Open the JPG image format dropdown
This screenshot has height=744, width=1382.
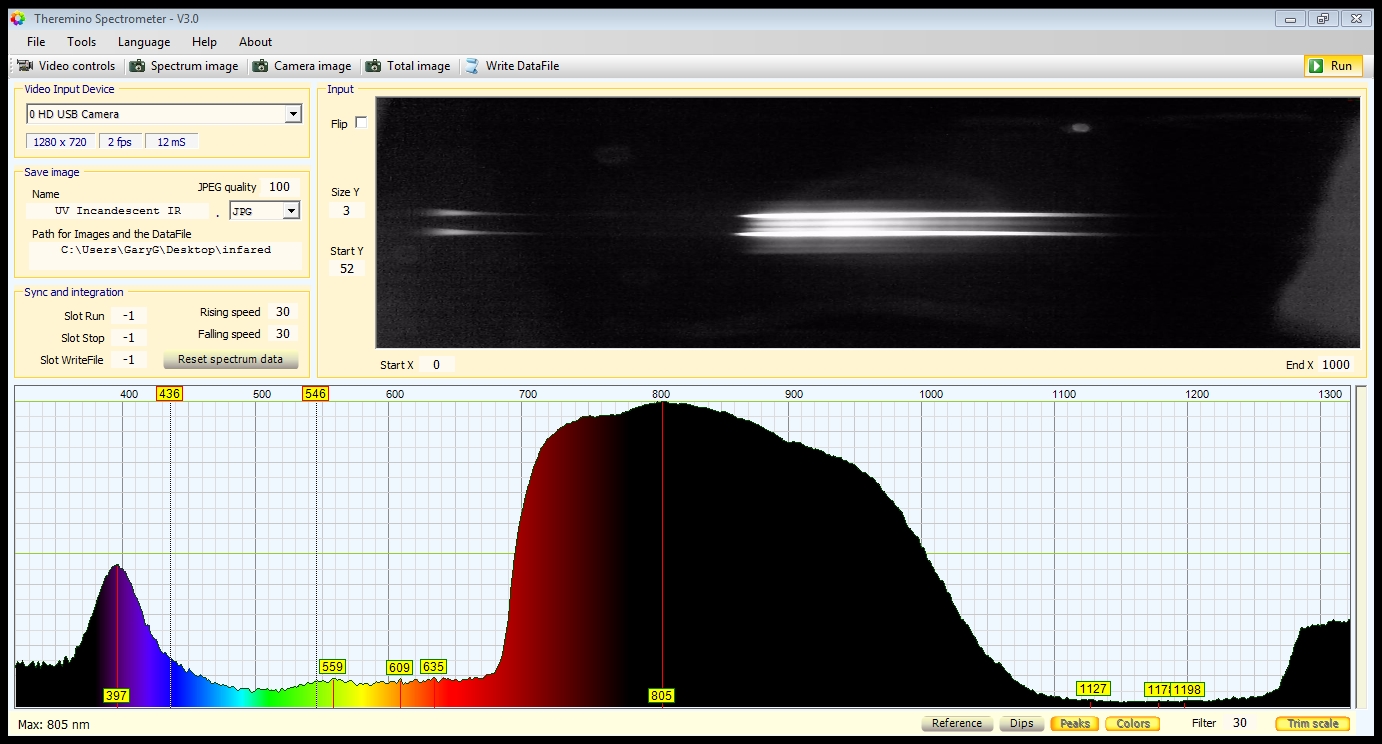291,211
